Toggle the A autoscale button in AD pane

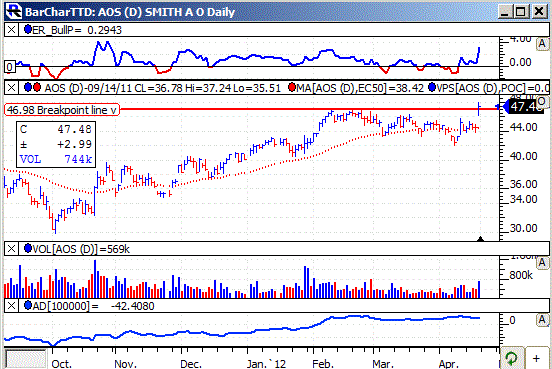click(x=542, y=320)
